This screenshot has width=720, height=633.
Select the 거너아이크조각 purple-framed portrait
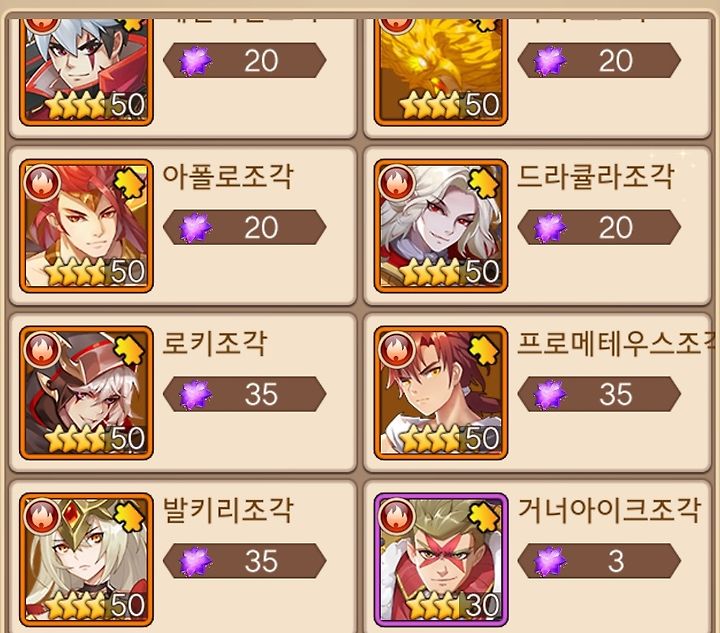tap(441, 560)
